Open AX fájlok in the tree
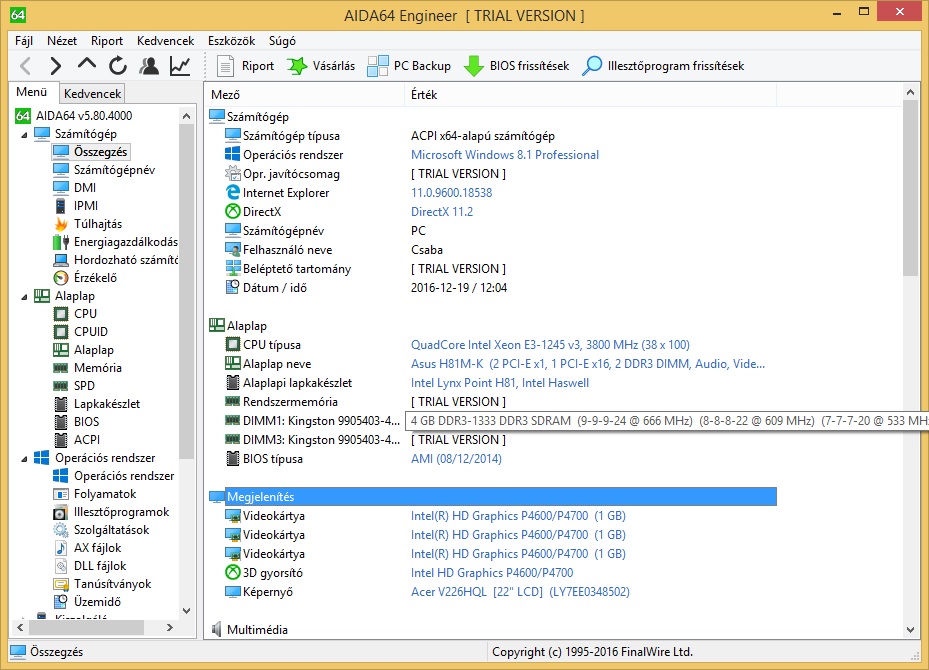Viewport: 929px width, 670px height. (97, 548)
